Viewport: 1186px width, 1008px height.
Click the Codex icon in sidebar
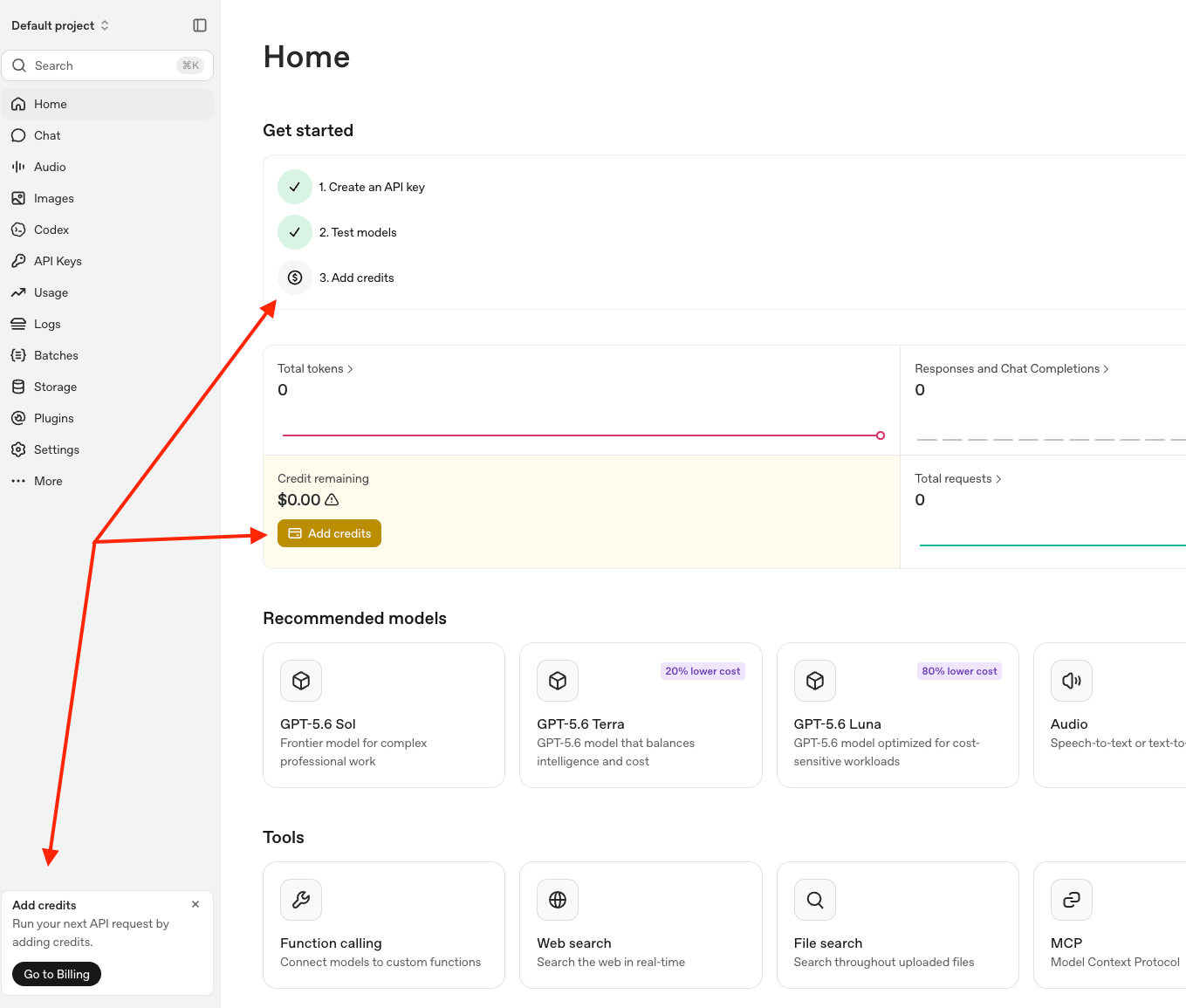(x=18, y=230)
